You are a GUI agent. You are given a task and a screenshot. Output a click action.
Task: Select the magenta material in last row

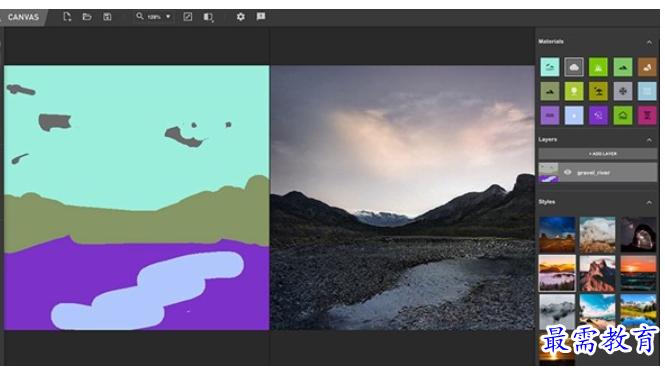[647, 115]
